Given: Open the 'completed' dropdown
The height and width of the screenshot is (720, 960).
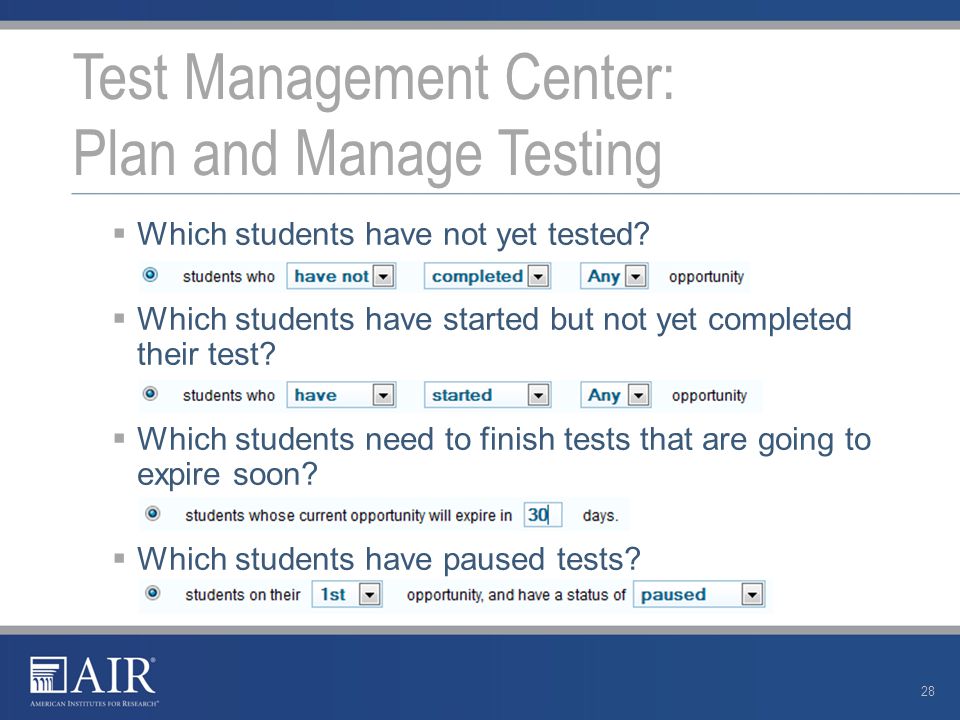Looking at the screenshot, I should pyautogui.click(x=487, y=276).
